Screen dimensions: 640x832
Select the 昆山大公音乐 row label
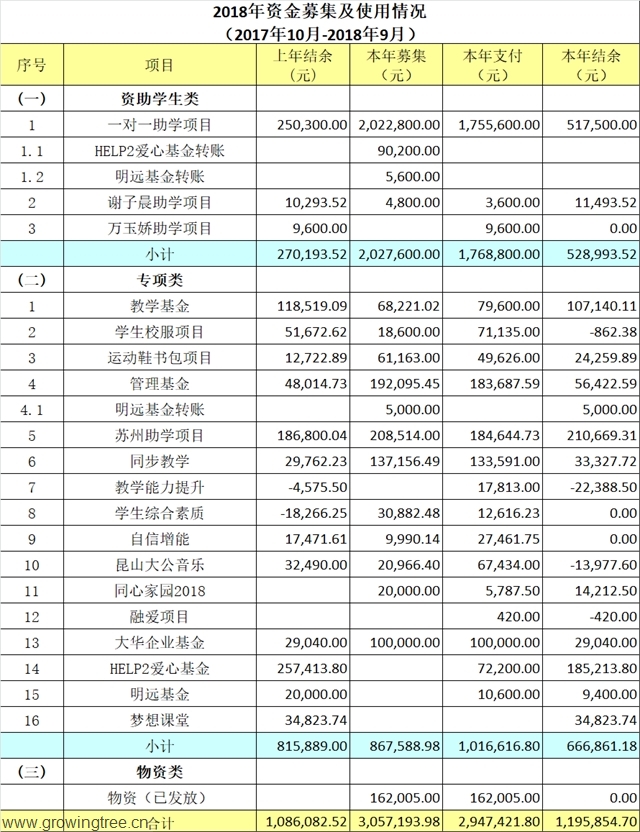[x=159, y=564]
